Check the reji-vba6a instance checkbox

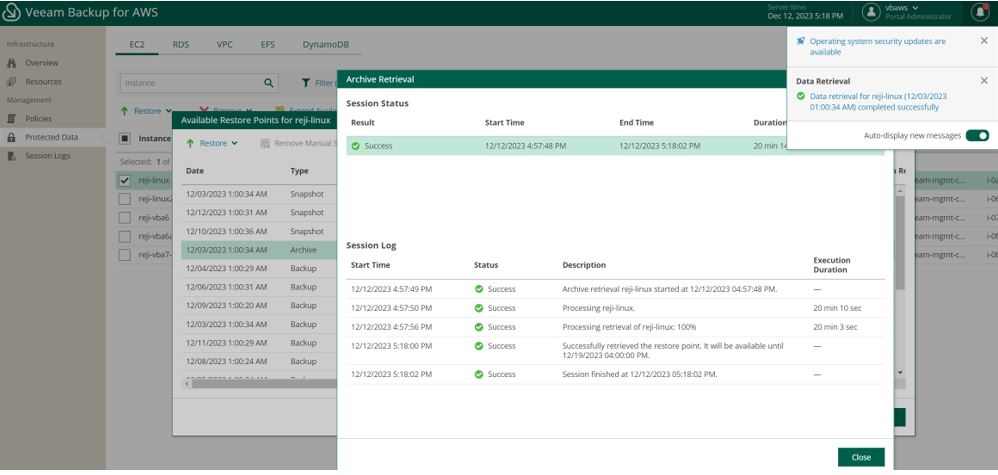point(125,236)
